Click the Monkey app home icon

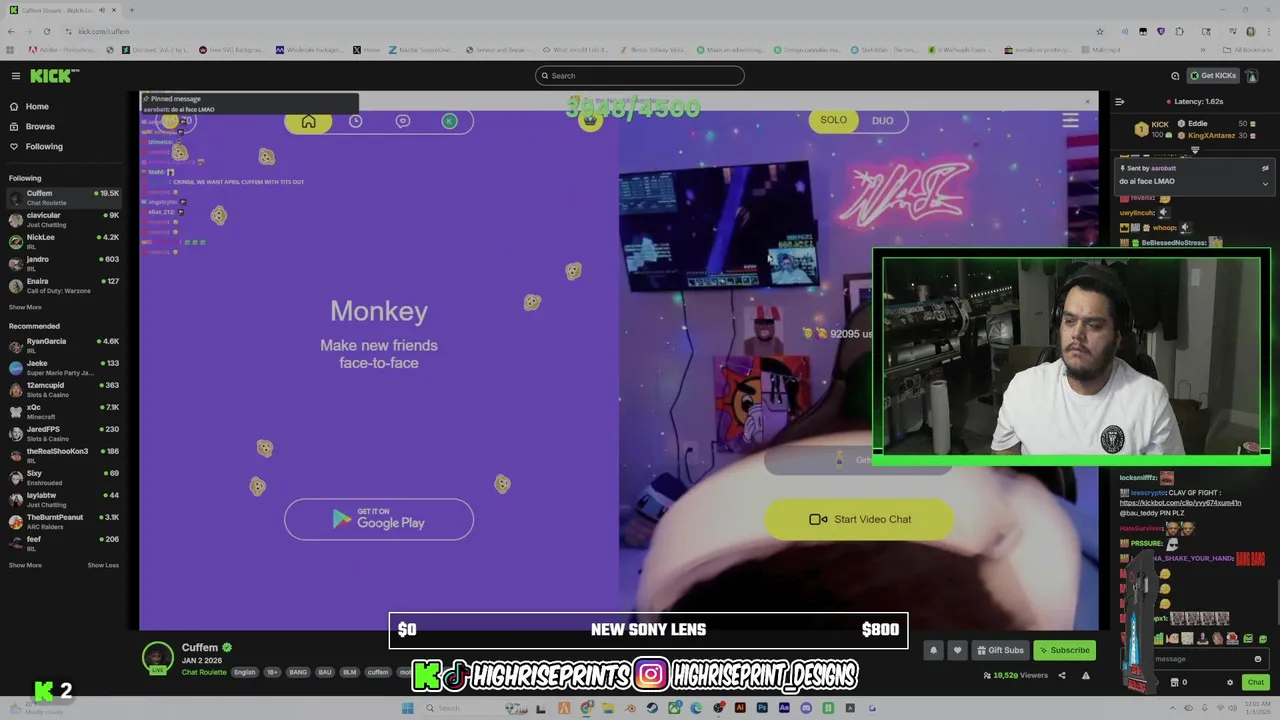pos(308,121)
